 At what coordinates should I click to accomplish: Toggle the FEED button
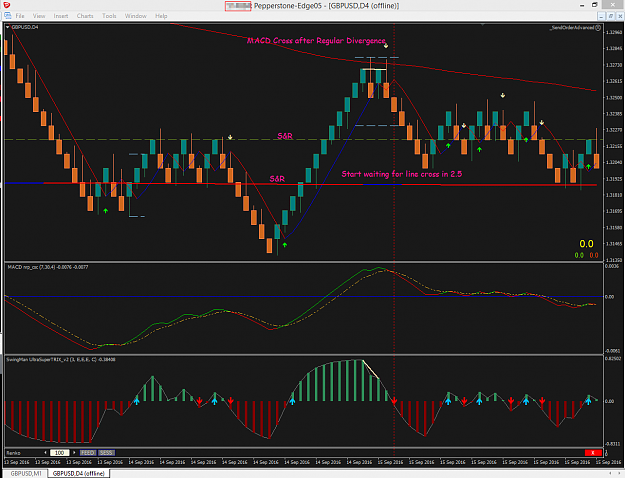[88, 452]
